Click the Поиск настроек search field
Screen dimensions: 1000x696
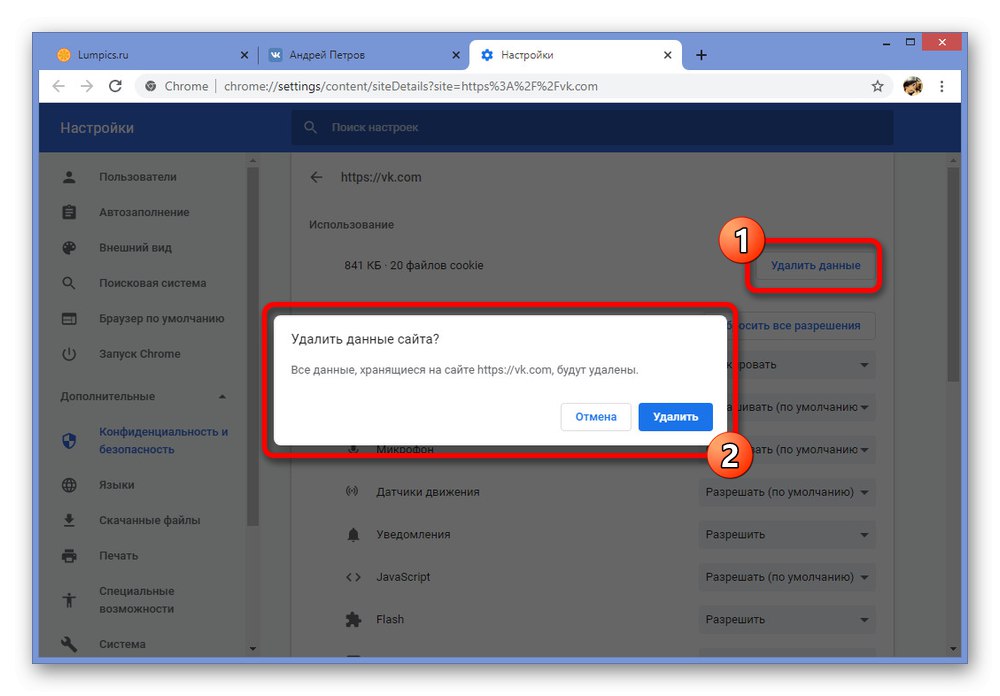click(592, 128)
